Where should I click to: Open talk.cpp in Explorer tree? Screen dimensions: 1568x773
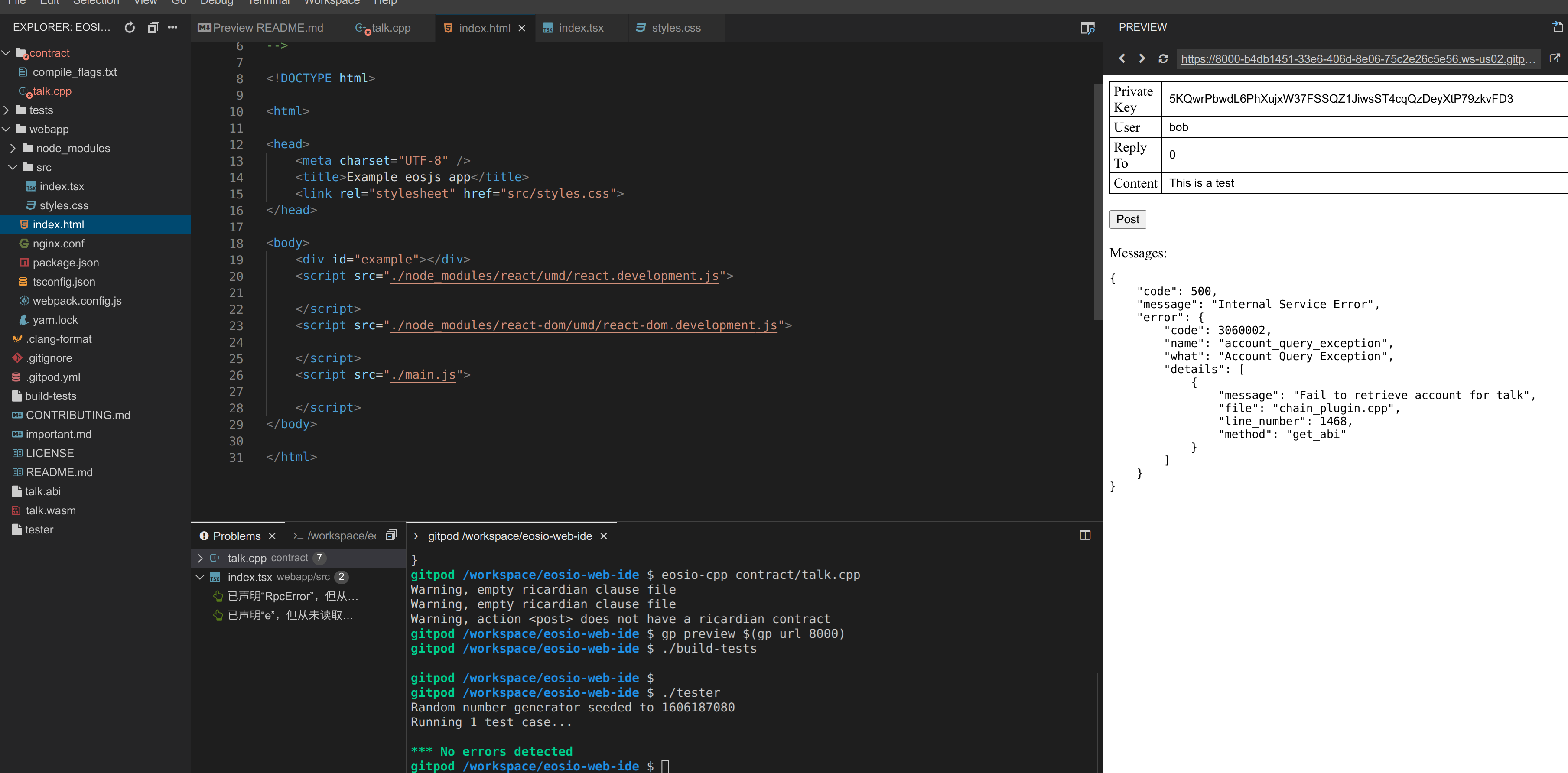click(x=52, y=91)
